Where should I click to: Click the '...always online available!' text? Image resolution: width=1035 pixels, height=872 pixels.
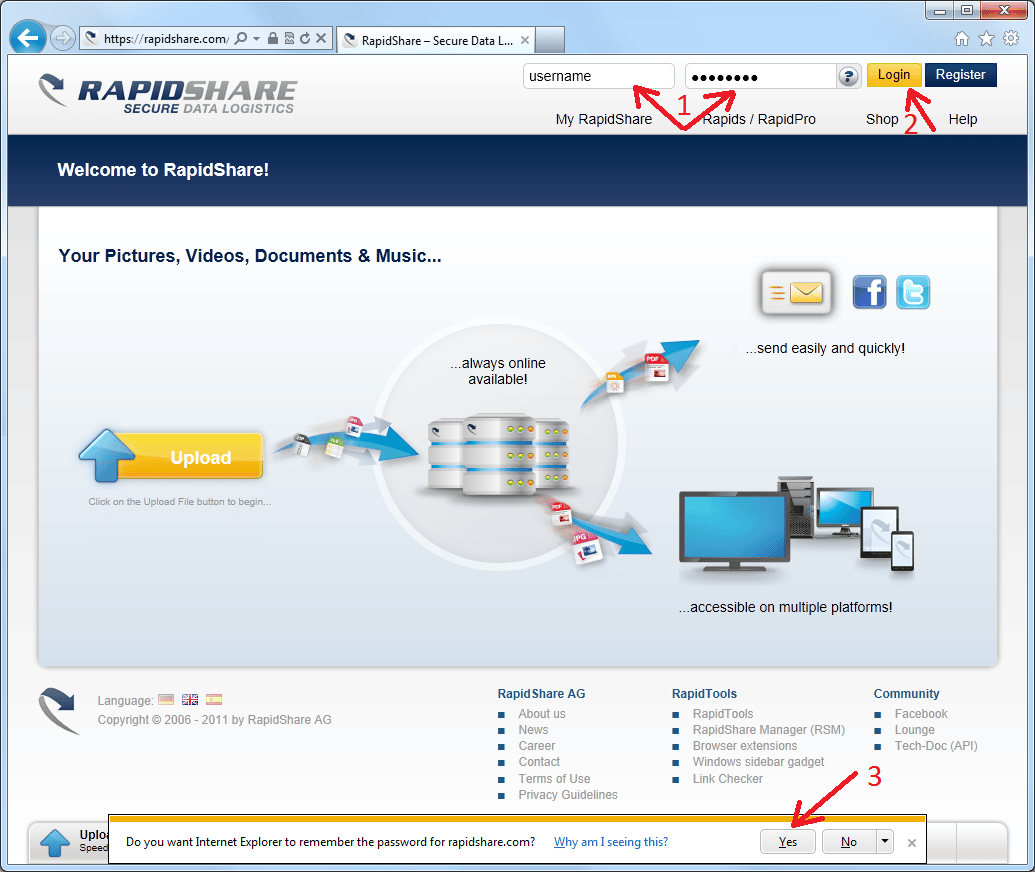498,371
